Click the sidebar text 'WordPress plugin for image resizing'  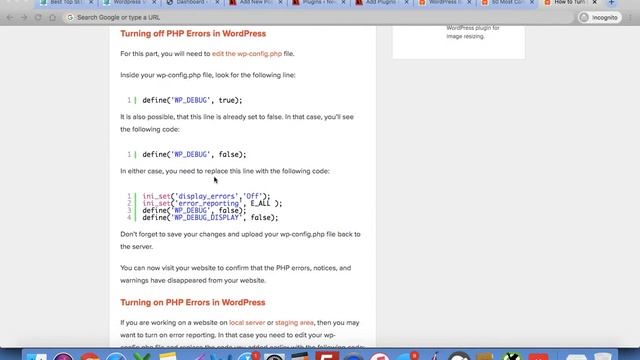(x=473, y=32)
